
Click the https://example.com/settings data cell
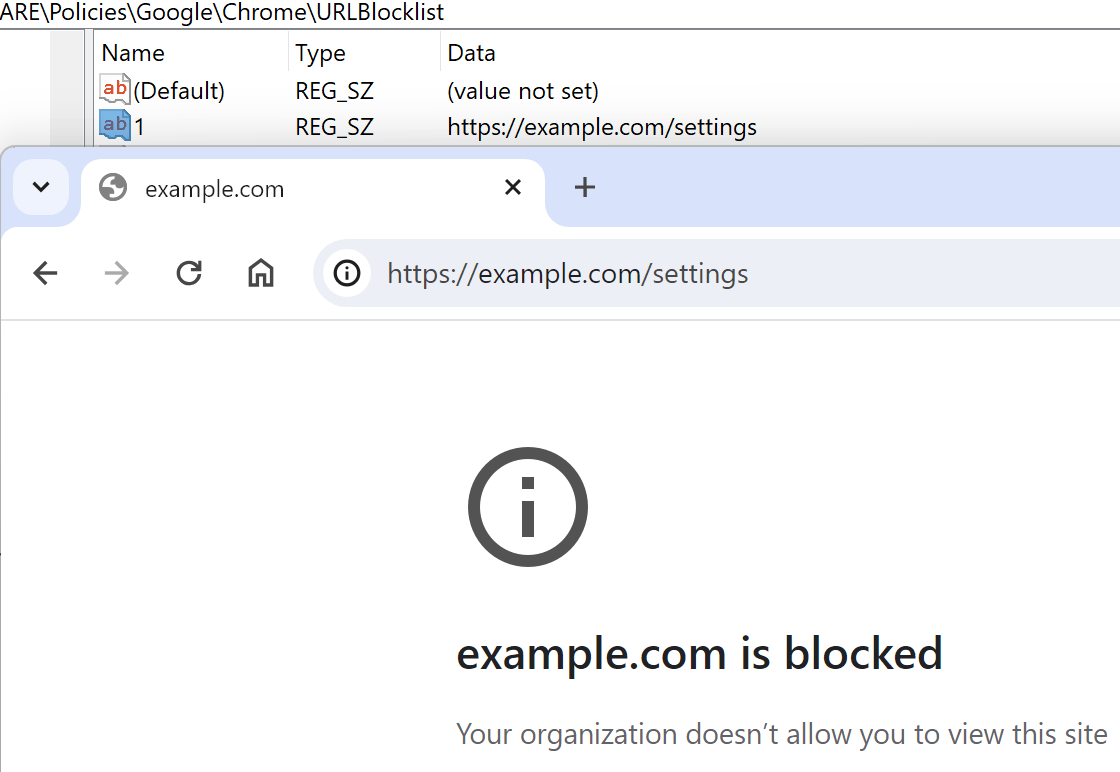point(602,127)
